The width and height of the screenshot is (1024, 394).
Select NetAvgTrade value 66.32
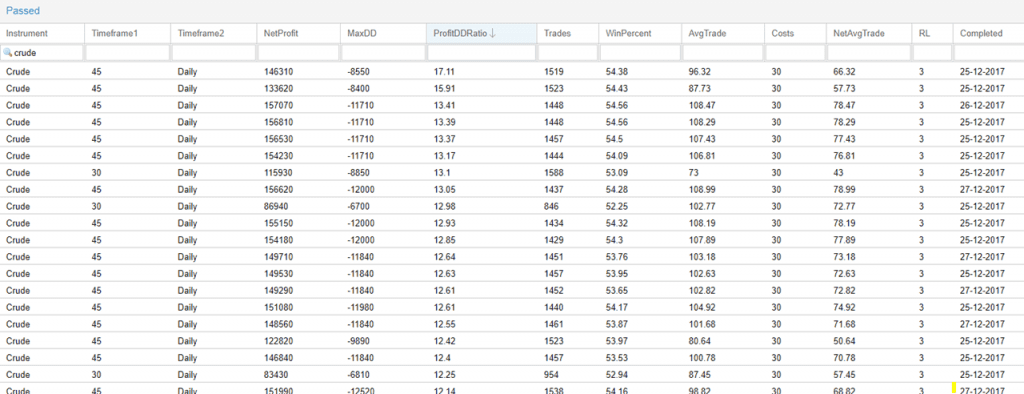point(844,72)
